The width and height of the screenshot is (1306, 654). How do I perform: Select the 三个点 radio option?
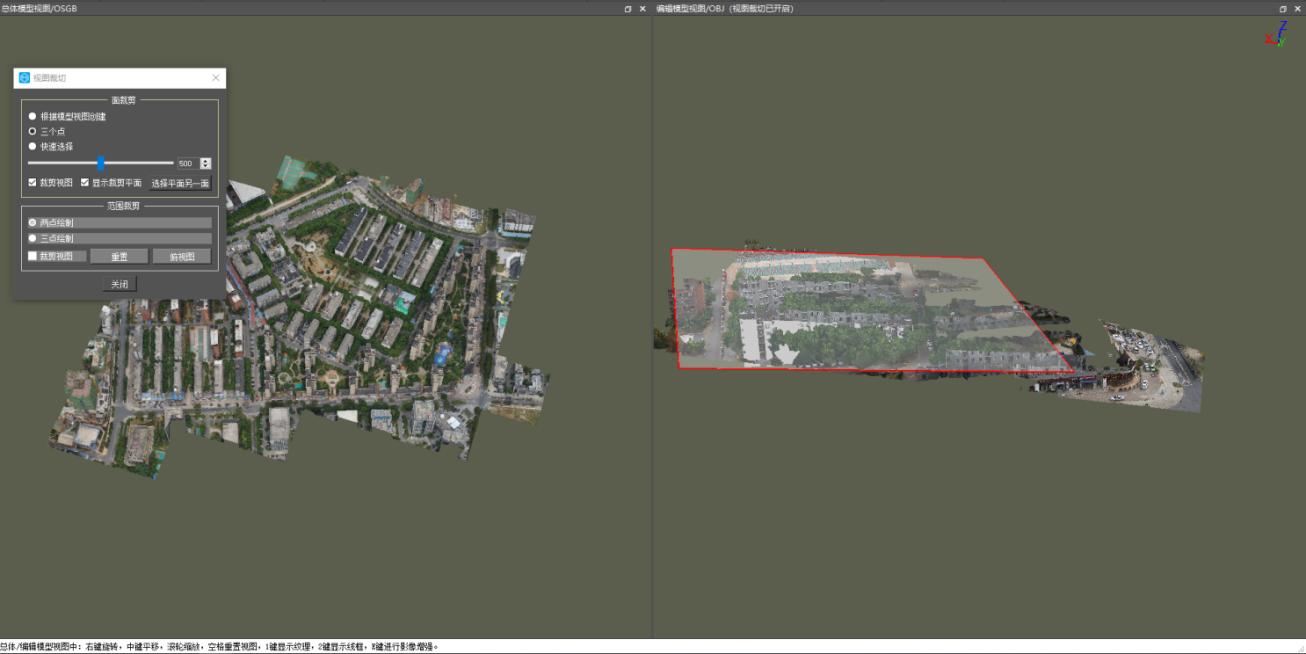(x=32, y=131)
